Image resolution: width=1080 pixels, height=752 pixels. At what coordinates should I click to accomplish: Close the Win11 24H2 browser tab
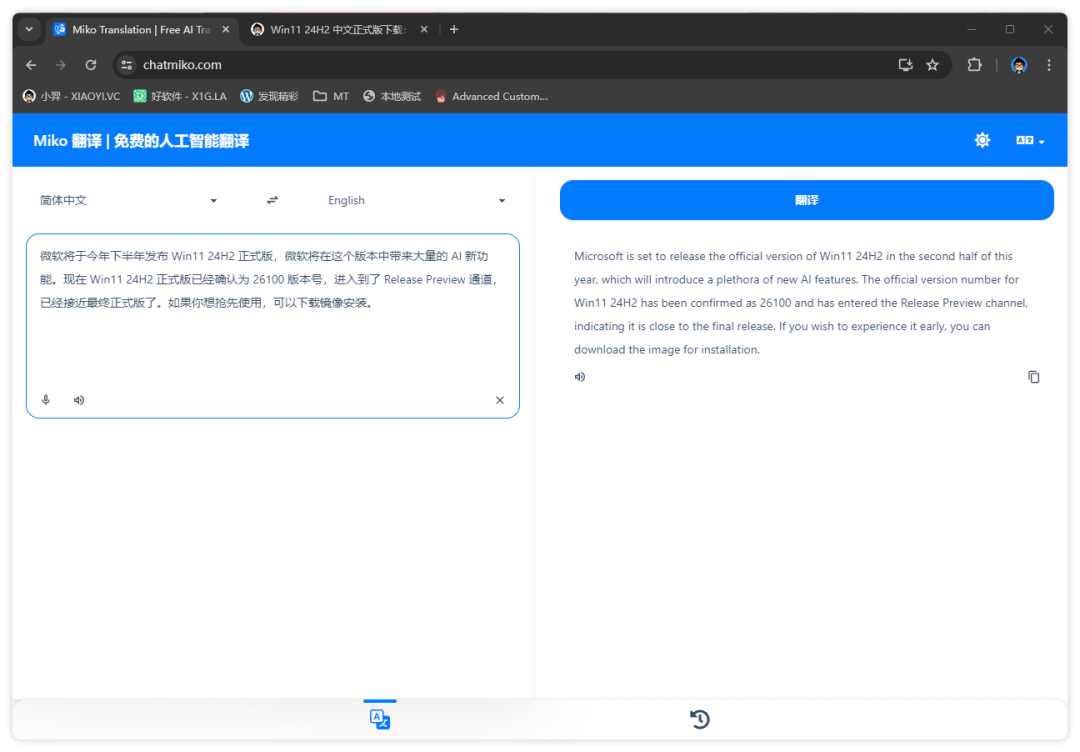(x=424, y=30)
